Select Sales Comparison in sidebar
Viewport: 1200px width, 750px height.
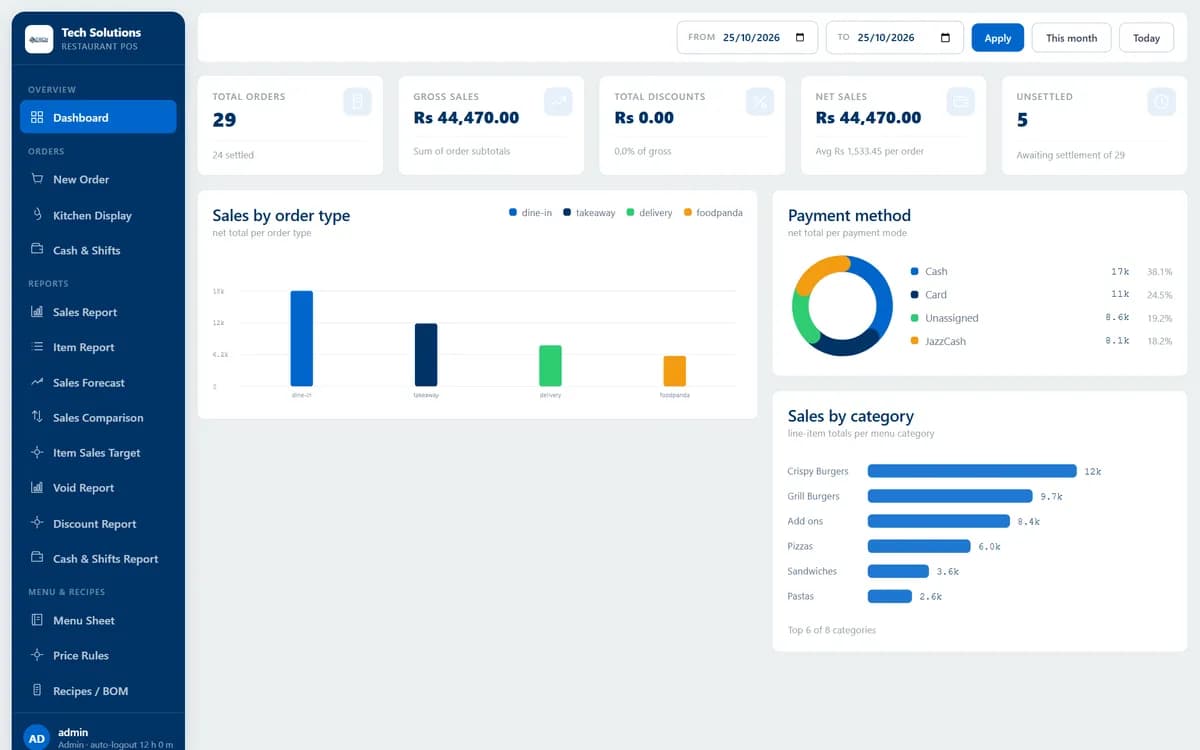click(x=98, y=417)
